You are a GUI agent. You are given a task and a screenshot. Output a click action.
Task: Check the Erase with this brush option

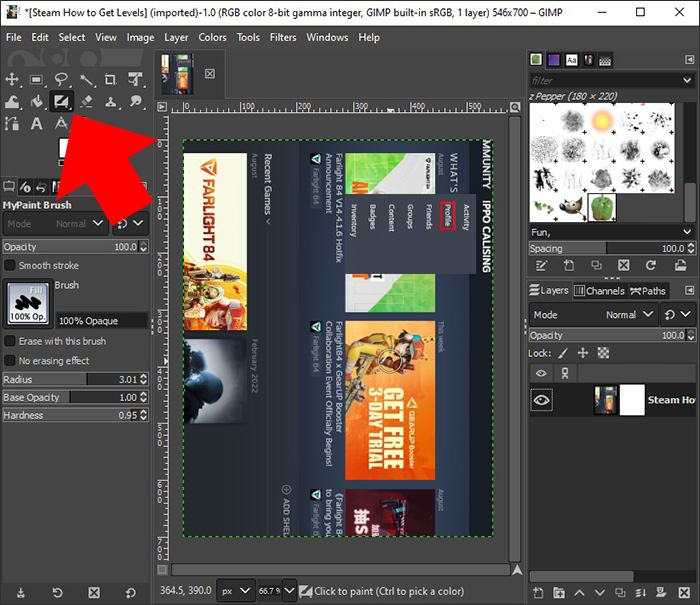[10, 341]
